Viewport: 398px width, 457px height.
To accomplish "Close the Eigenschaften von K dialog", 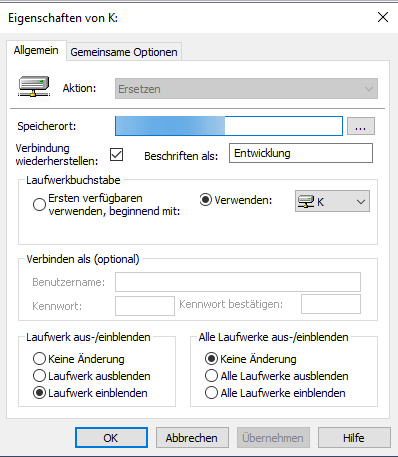I will (383, 17).
